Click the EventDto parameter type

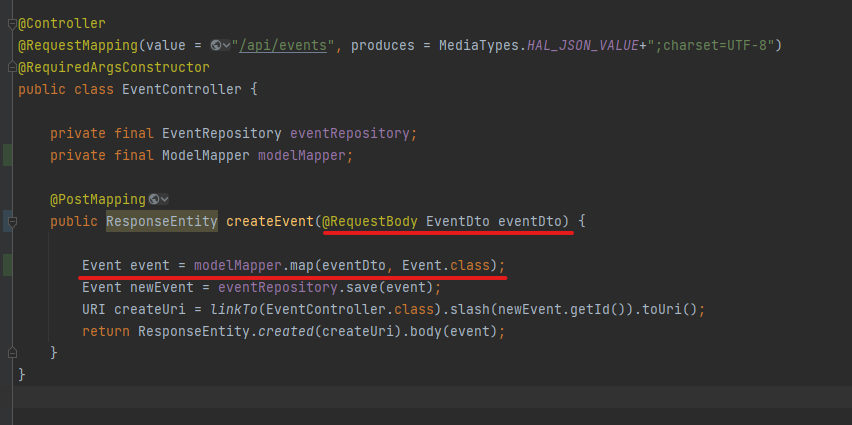(458, 222)
